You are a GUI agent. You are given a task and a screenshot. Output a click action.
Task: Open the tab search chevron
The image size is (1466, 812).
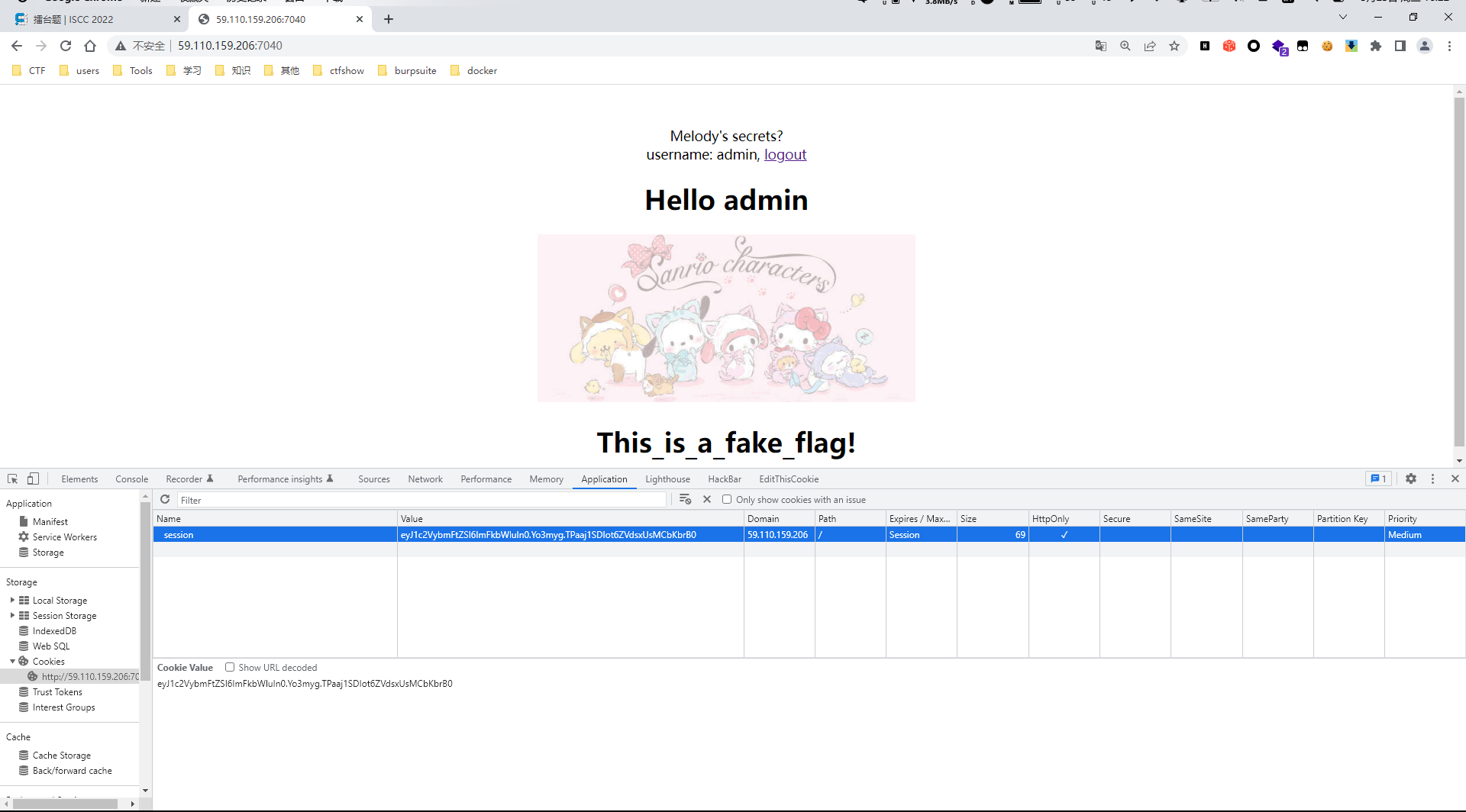tap(1343, 17)
